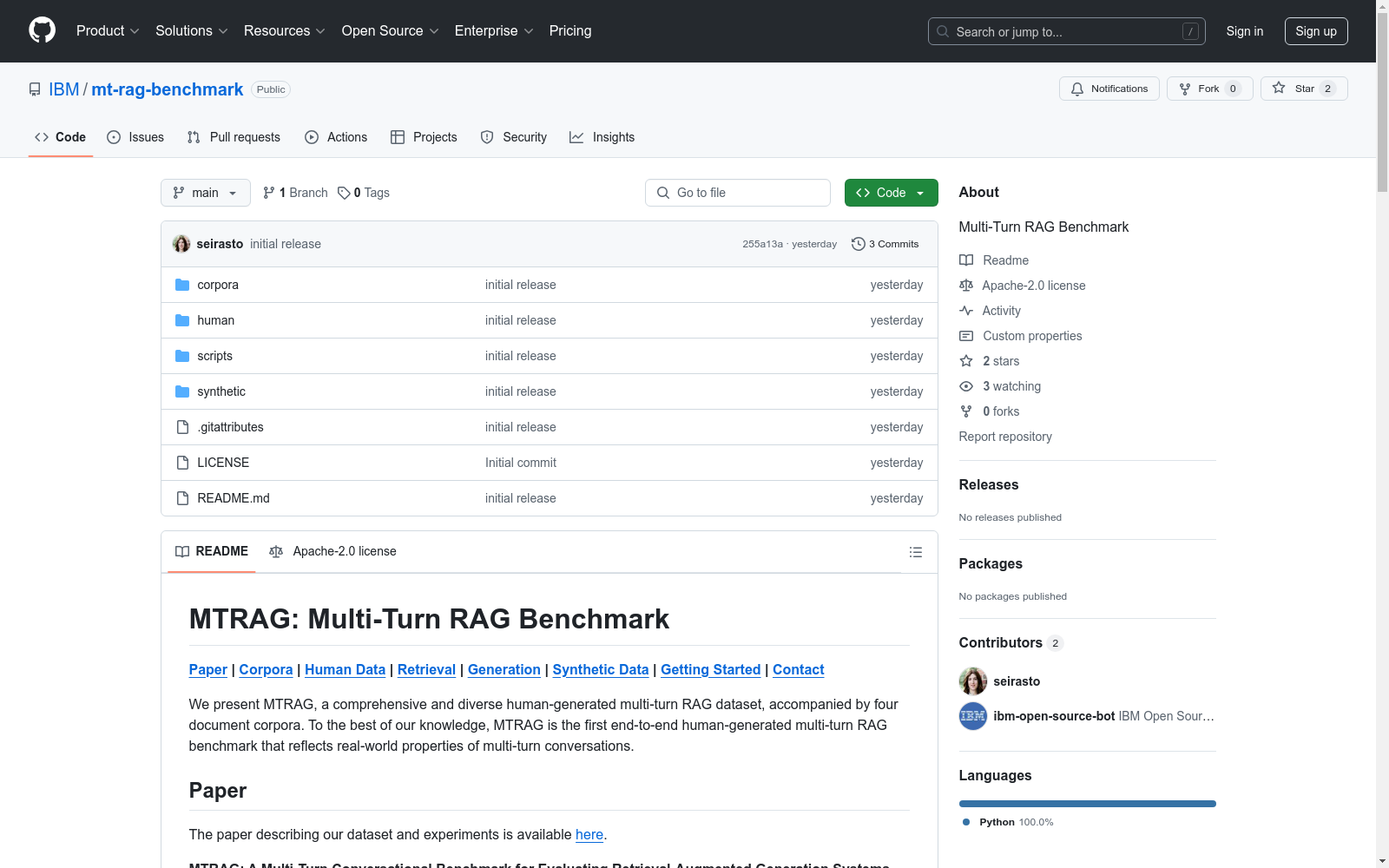1389x868 pixels.
Task: Open the LICENSE file
Action: (223, 463)
